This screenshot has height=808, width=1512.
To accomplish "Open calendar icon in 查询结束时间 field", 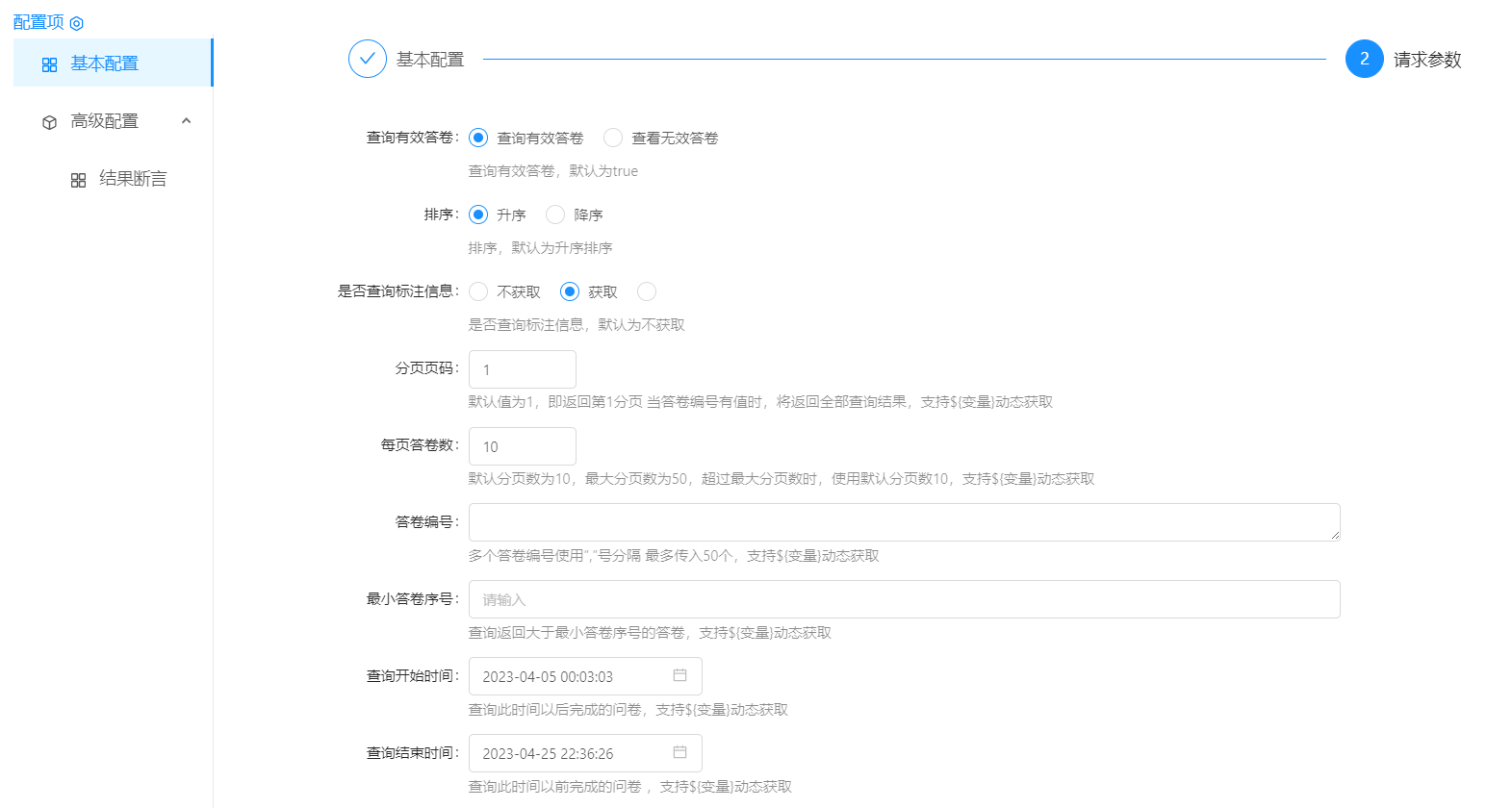I will 679,752.
